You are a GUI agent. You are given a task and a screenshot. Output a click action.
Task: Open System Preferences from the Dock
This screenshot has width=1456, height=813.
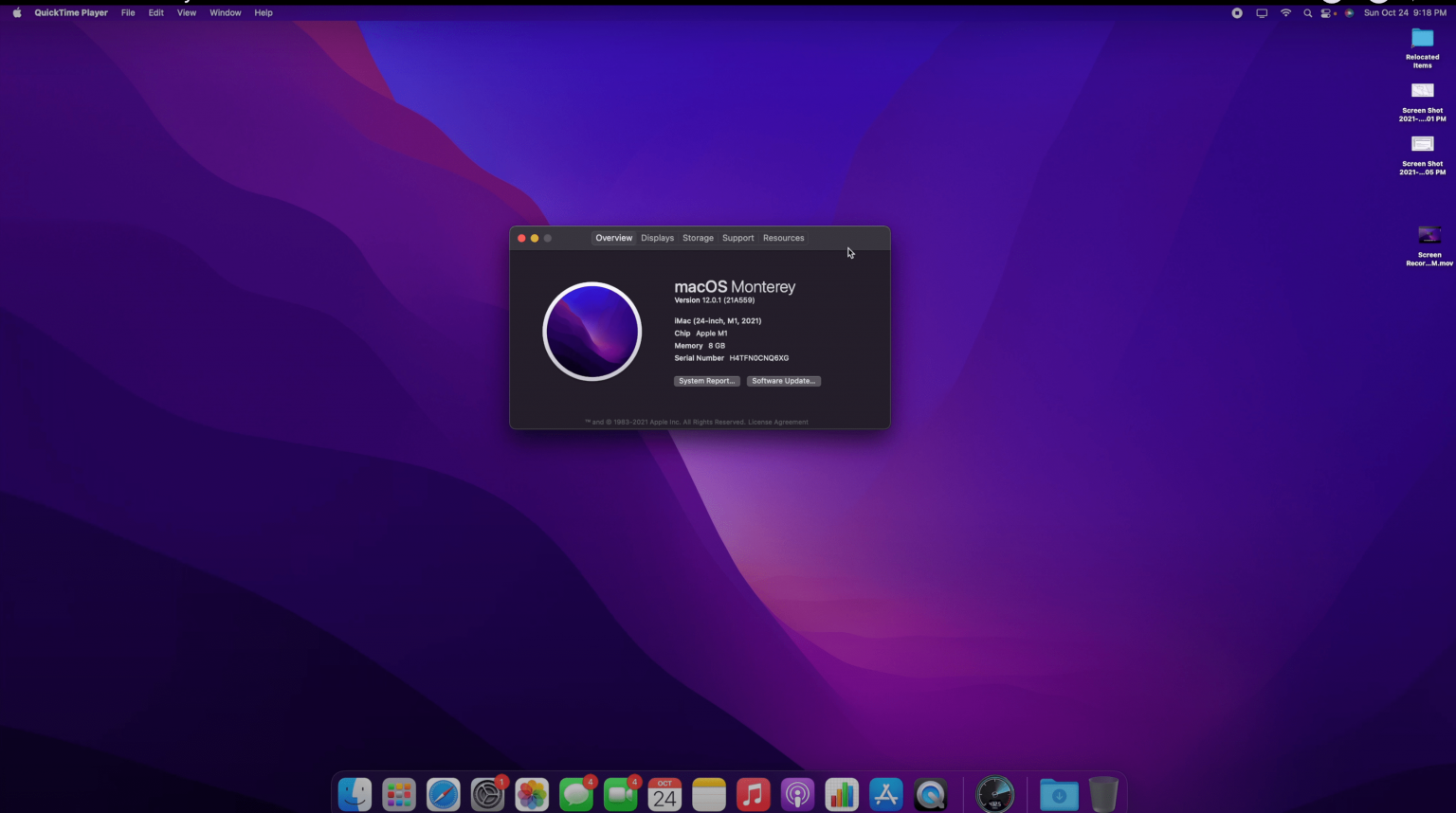487,794
